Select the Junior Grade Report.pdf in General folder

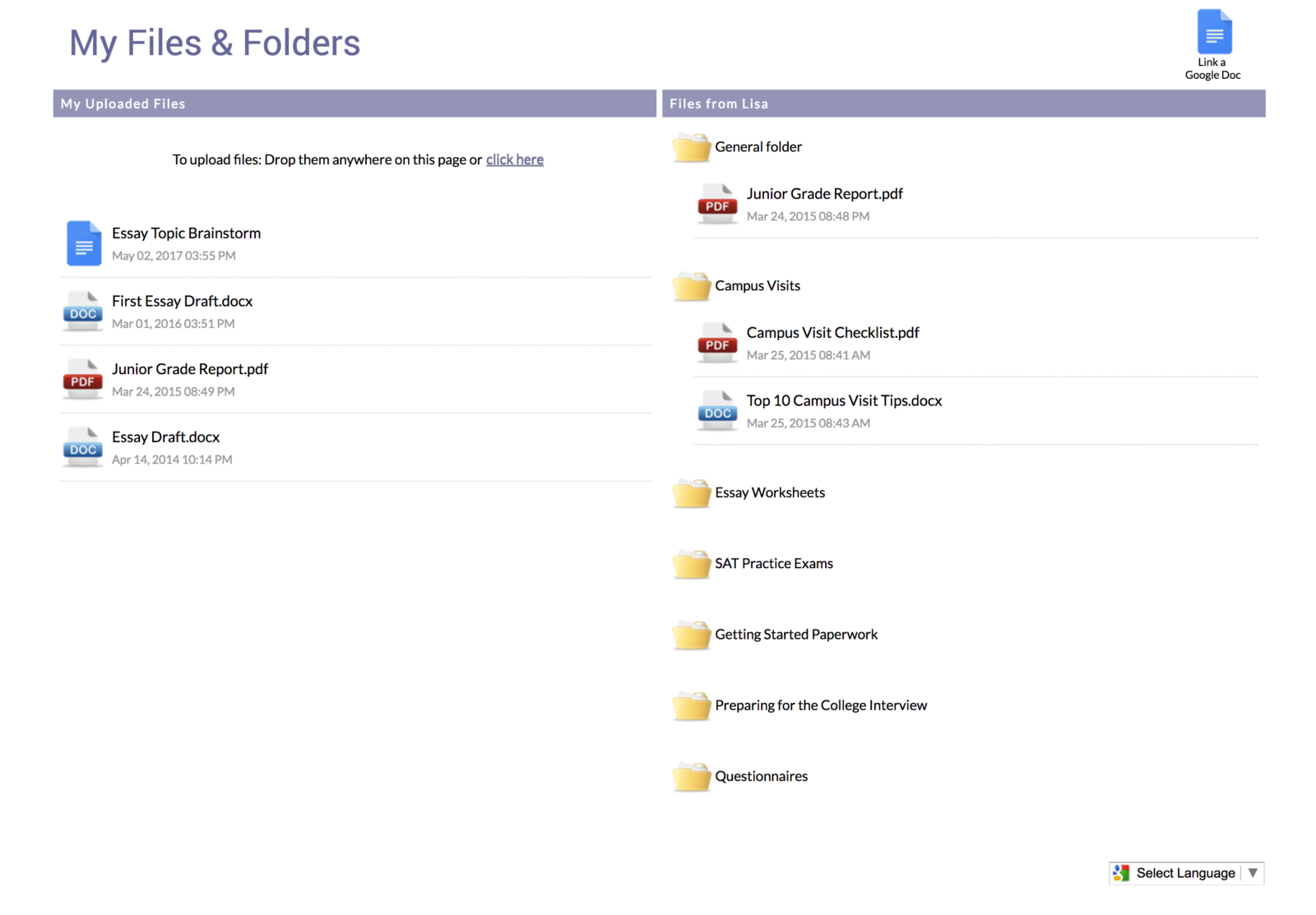point(824,194)
